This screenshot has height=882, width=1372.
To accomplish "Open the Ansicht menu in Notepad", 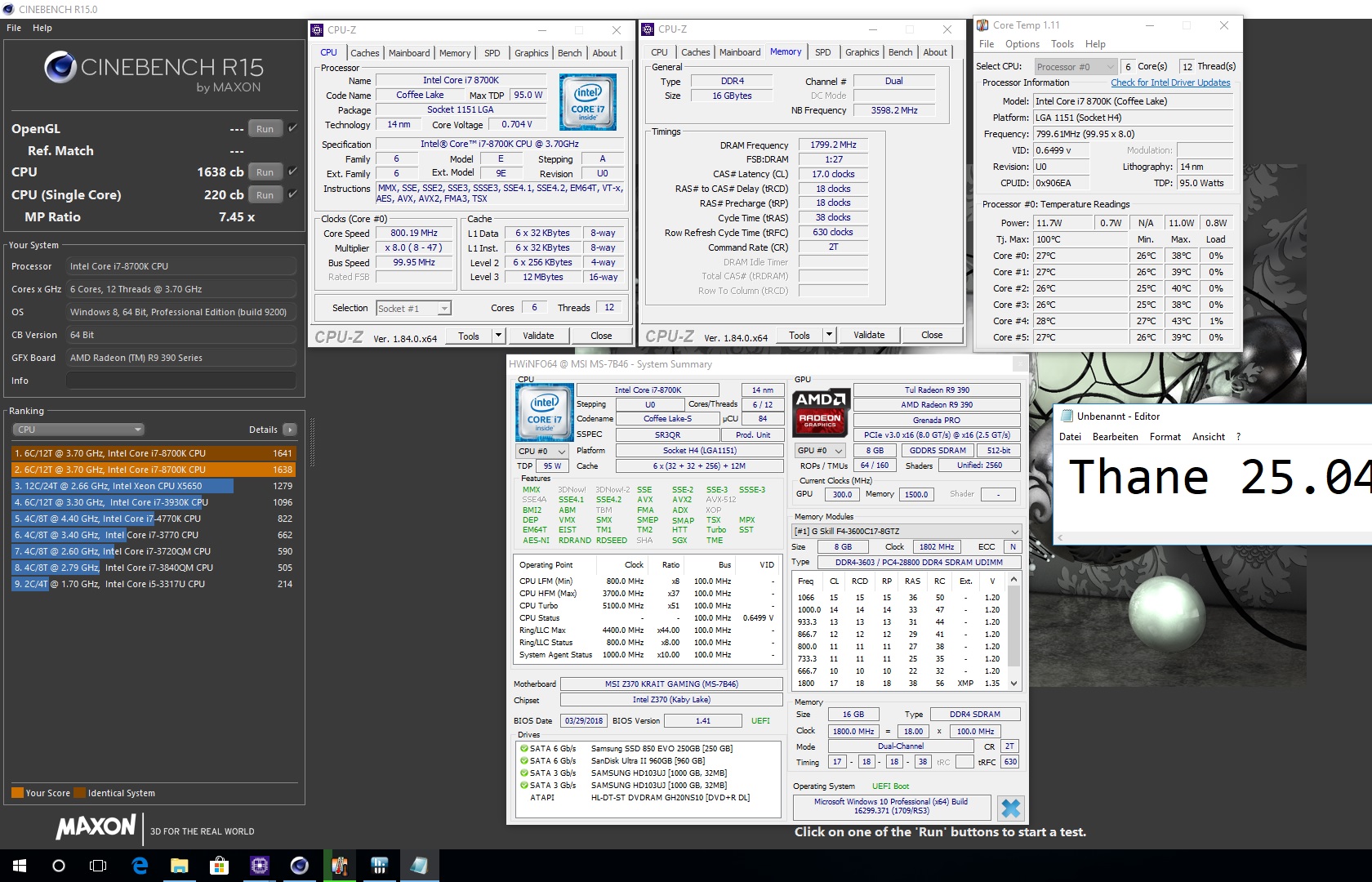I will pos(1209,437).
